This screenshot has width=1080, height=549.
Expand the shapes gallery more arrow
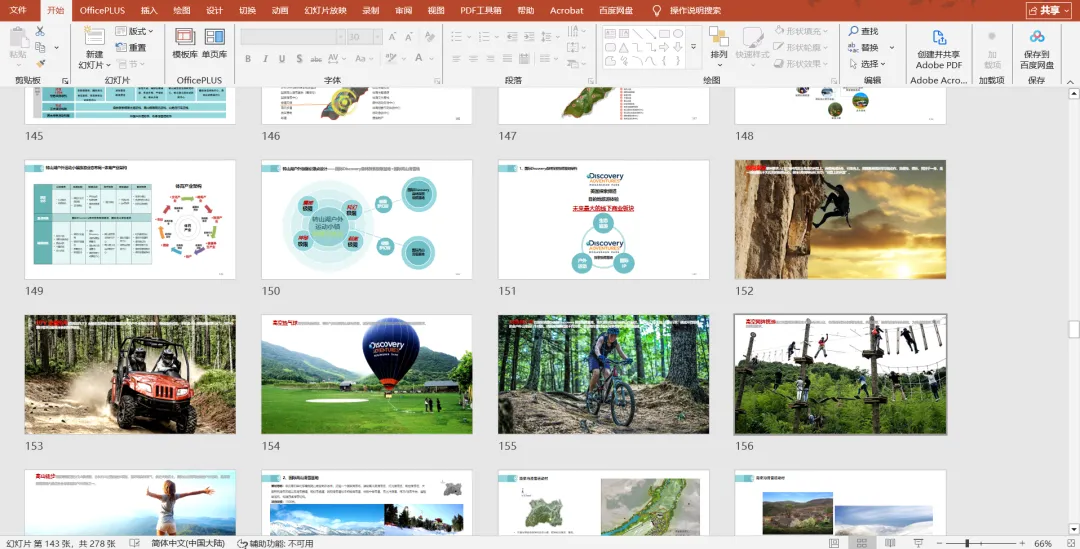pyautogui.click(x=694, y=47)
